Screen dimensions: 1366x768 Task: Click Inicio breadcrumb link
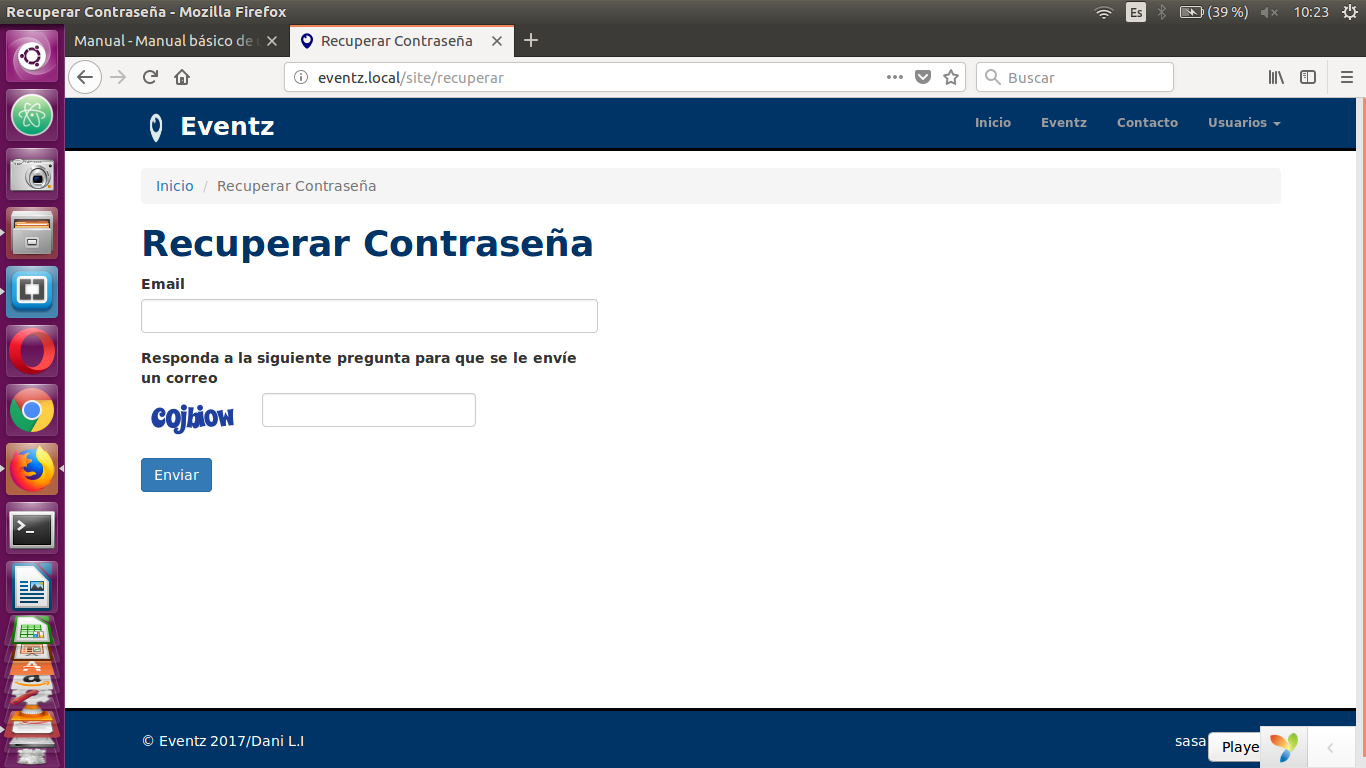point(175,186)
